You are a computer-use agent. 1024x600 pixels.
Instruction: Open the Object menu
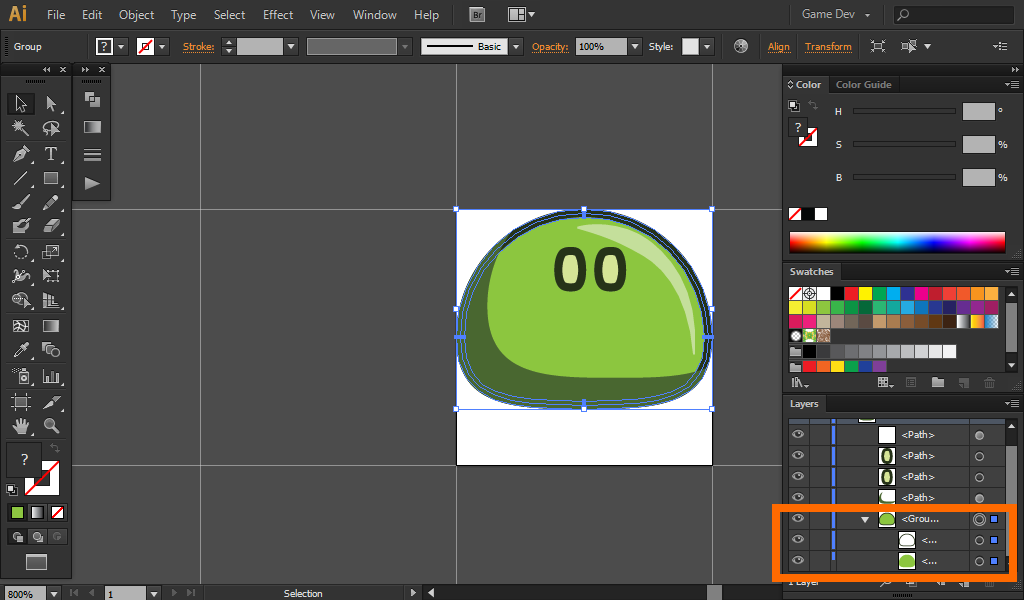[x=136, y=15]
